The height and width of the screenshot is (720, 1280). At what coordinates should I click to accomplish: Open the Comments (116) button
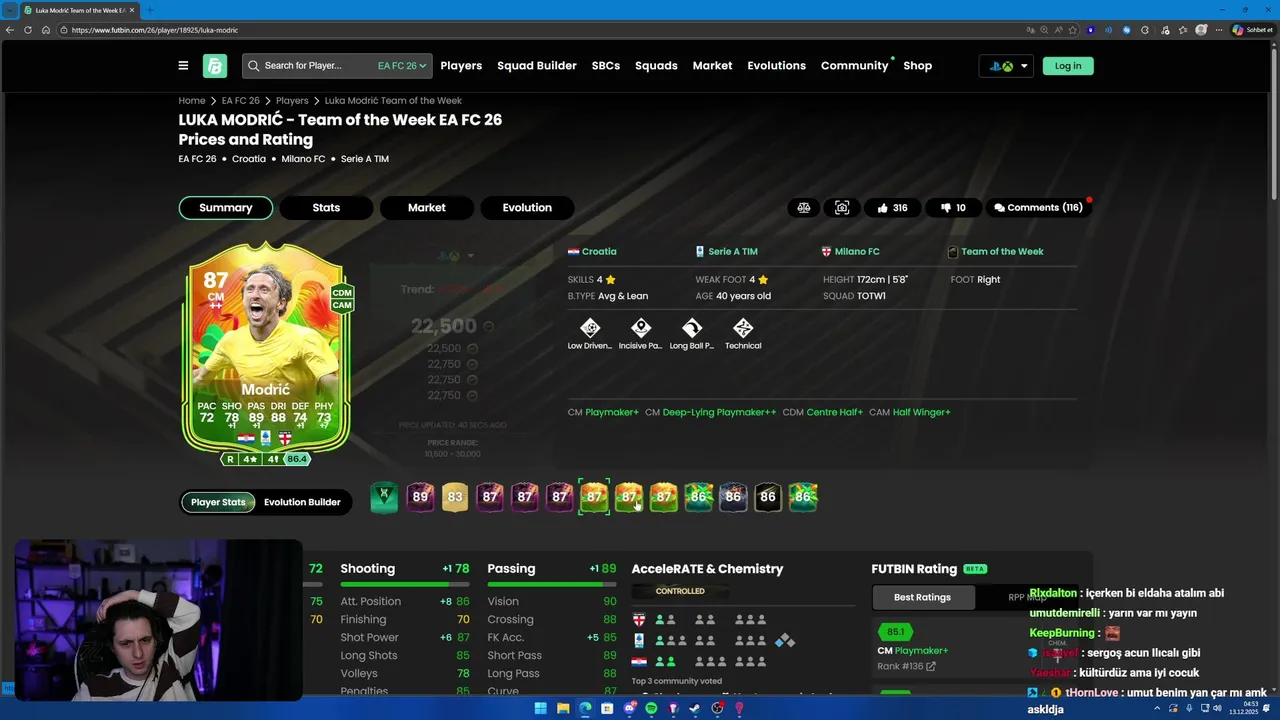point(1038,208)
